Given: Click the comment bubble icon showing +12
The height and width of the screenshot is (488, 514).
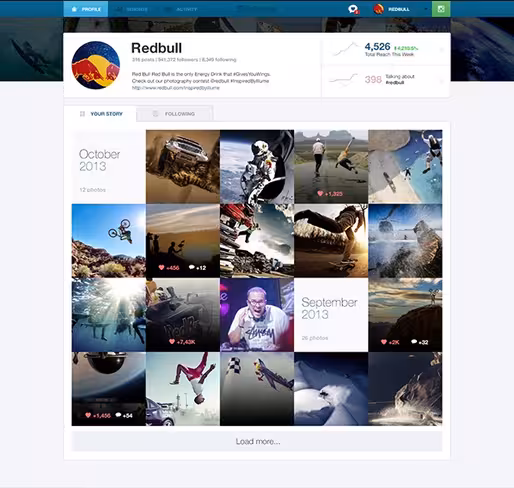Looking at the screenshot, I should [192, 267].
